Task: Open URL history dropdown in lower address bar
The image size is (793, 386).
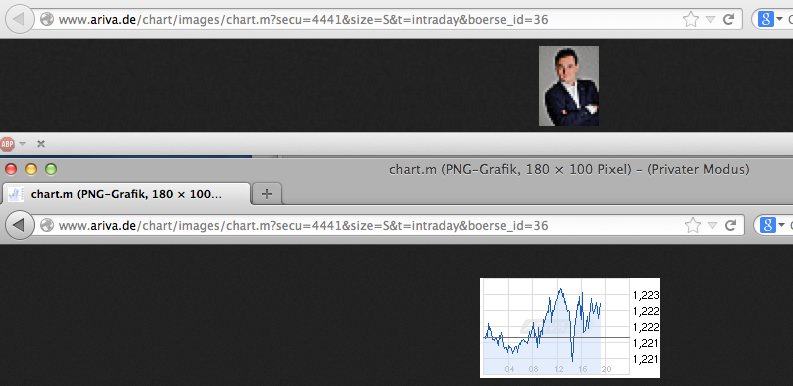Action: pyautogui.click(x=713, y=225)
